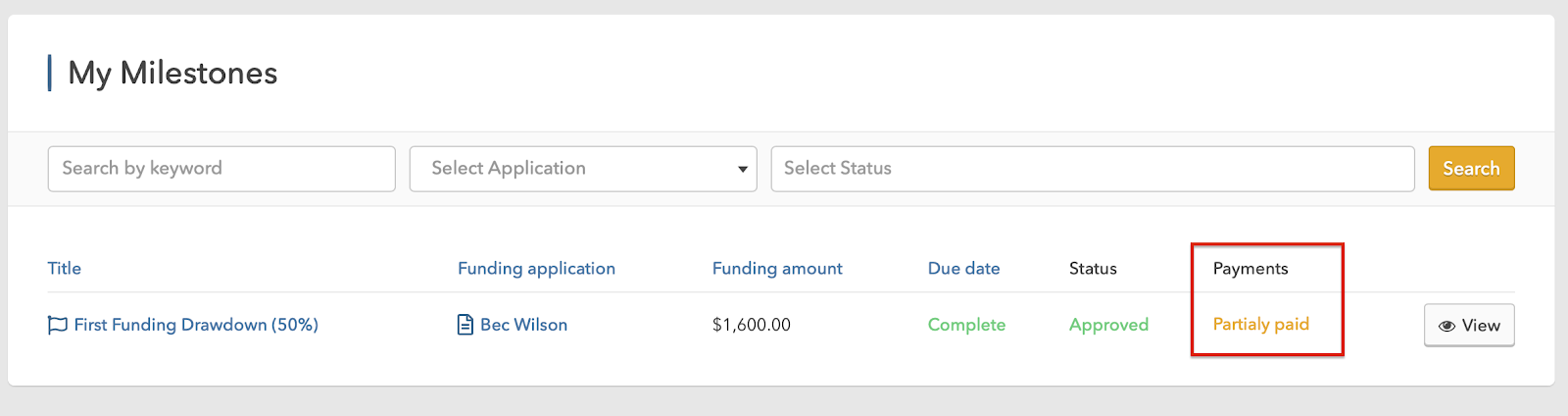This screenshot has height=416, width=1568.
Task: Click the green Complete due date value
Action: 966,325
